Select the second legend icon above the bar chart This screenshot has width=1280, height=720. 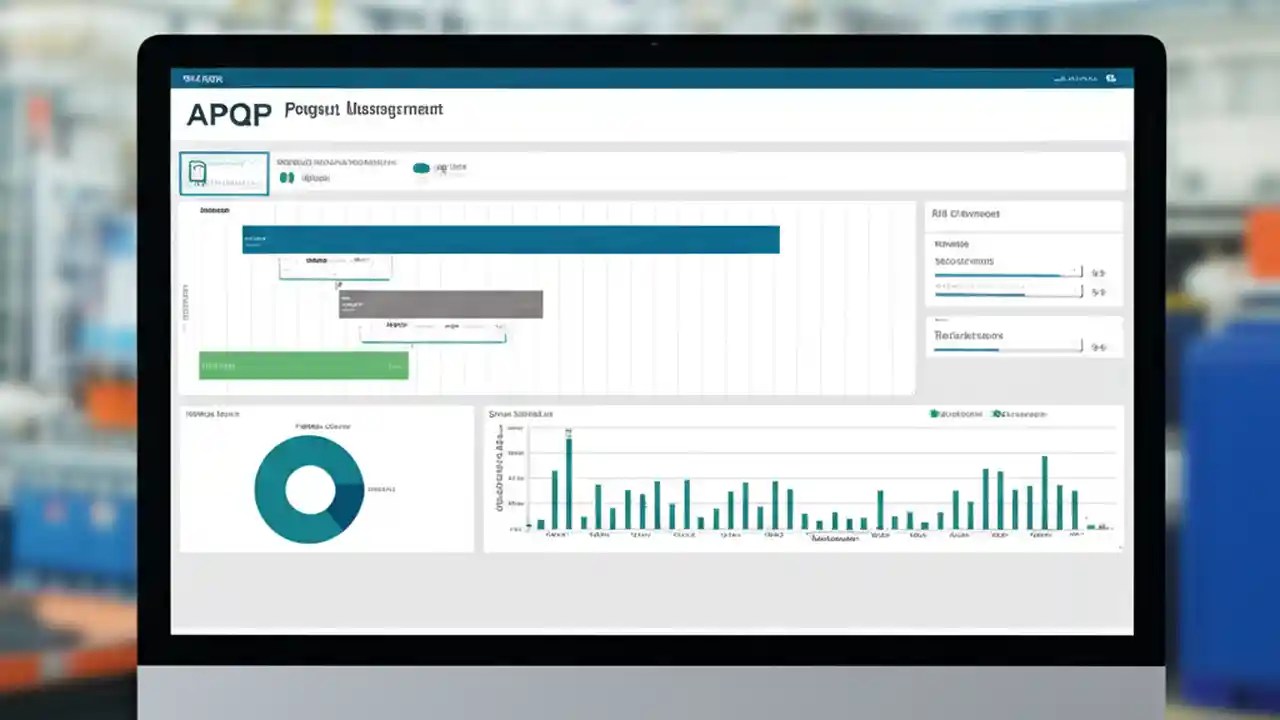998,413
